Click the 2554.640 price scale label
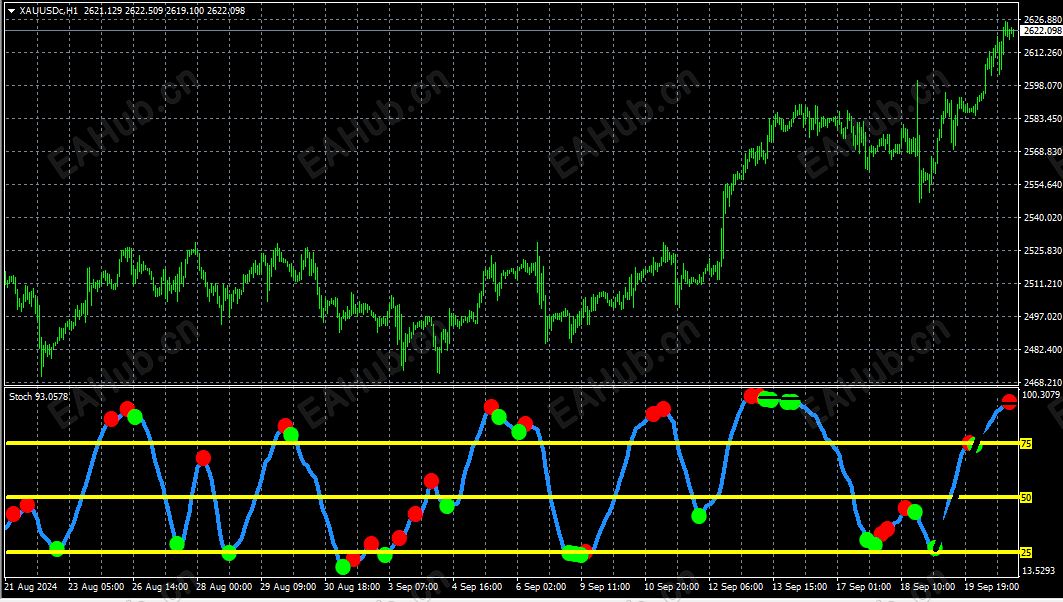1063x602 pixels. pos(1043,184)
